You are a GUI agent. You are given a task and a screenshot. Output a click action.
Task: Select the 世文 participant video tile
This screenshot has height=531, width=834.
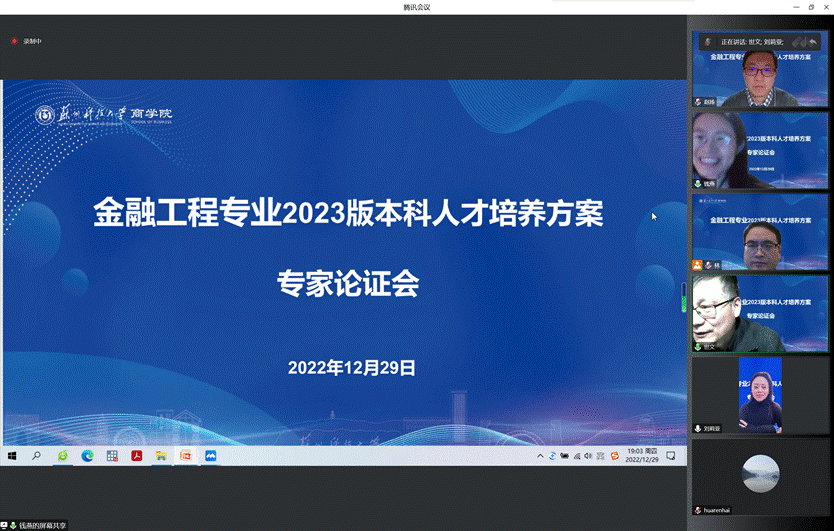pyautogui.click(x=760, y=313)
